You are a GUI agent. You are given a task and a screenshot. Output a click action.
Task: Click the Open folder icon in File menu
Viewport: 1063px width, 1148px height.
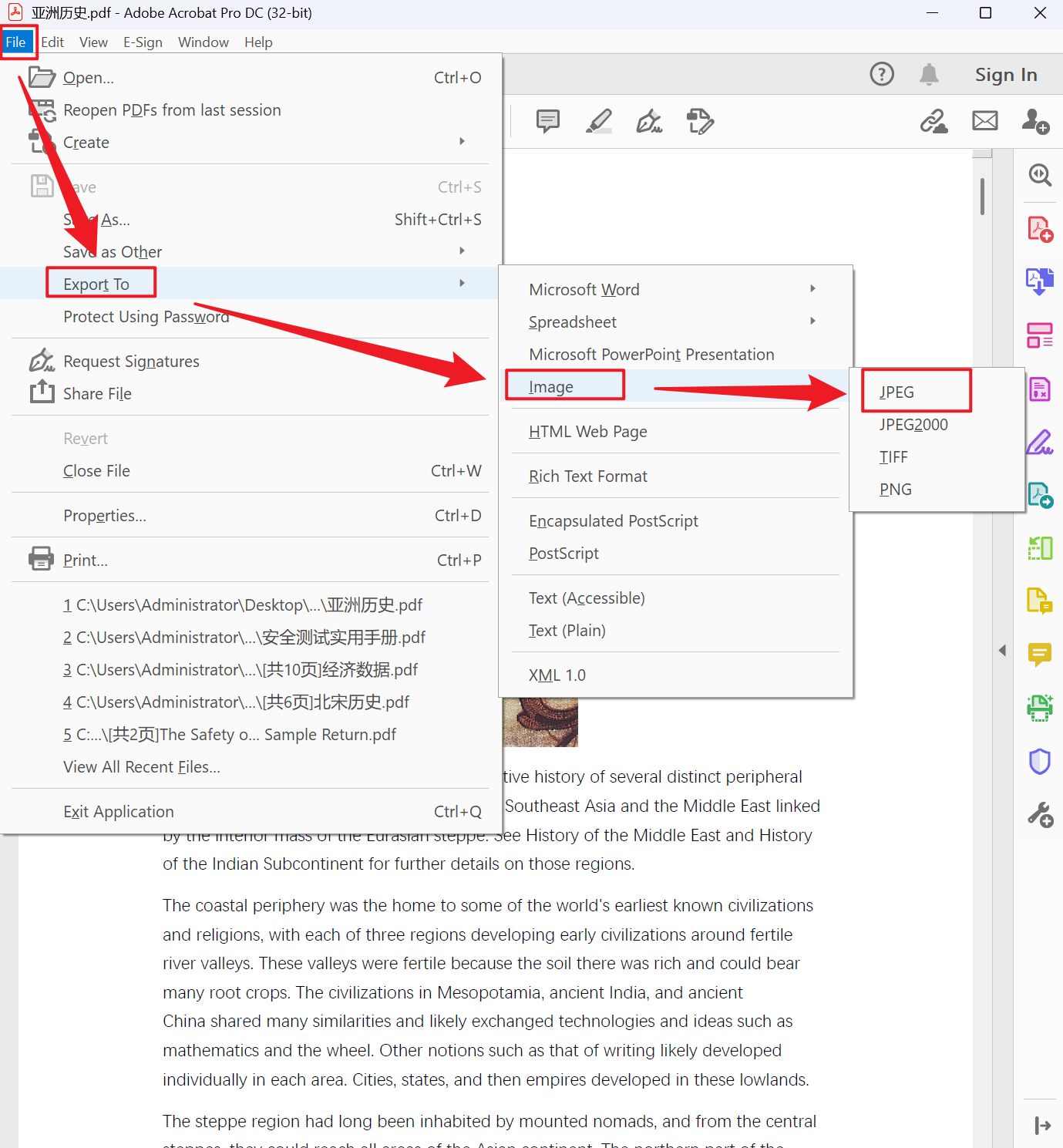42,77
